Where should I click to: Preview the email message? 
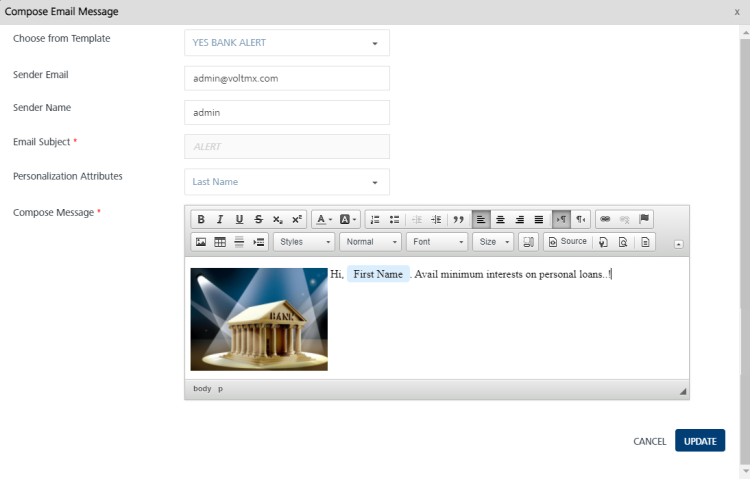pyautogui.click(x=622, y=242)
